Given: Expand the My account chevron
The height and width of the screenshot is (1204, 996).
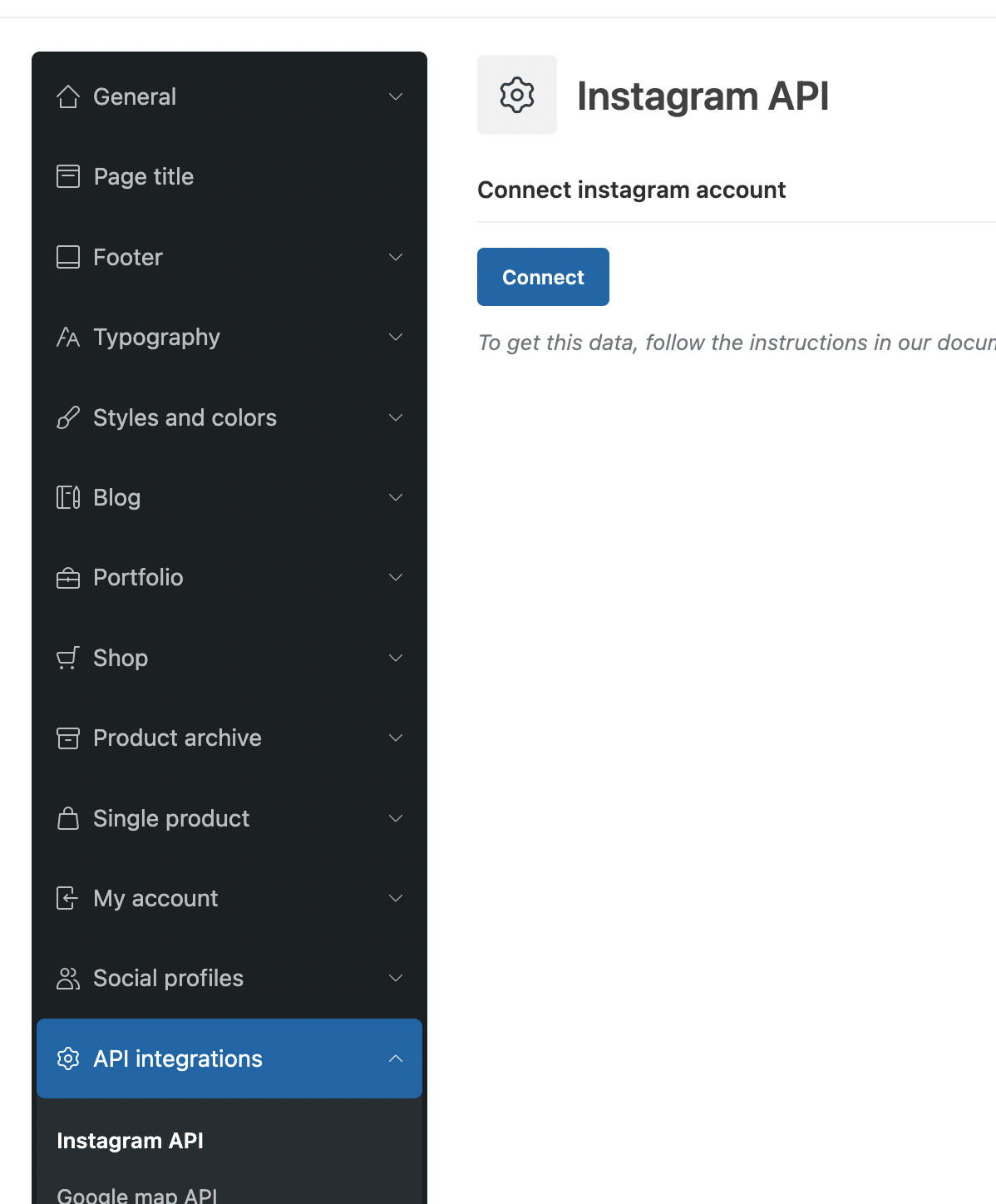Looking at the screenshot, I should [x=396, y=898].
